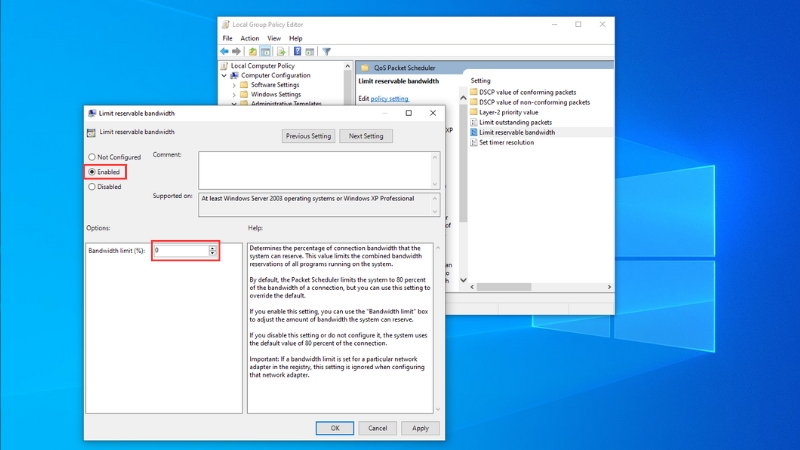
Task: Select the Enabled radio button
Action: 93,172
